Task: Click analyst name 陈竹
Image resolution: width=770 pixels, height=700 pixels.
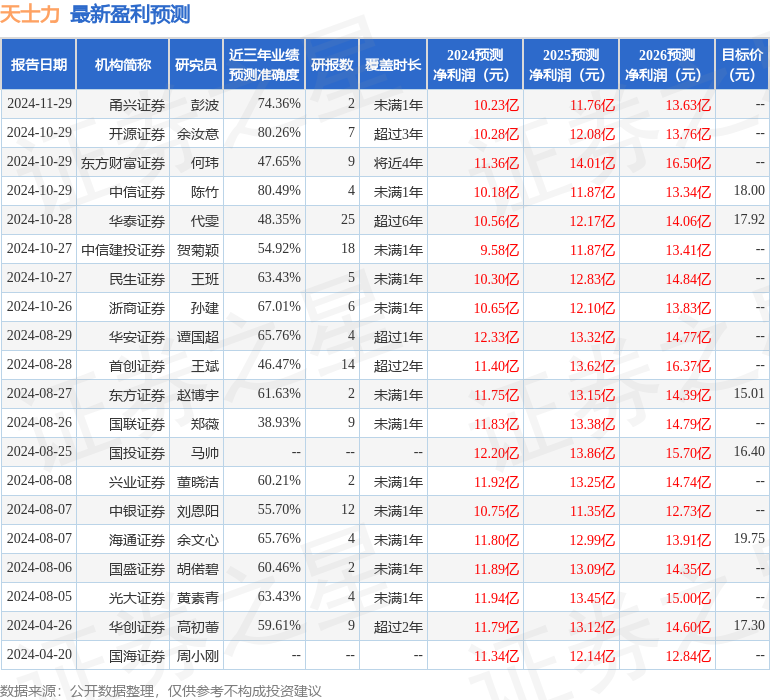Action: coord(205,191)
